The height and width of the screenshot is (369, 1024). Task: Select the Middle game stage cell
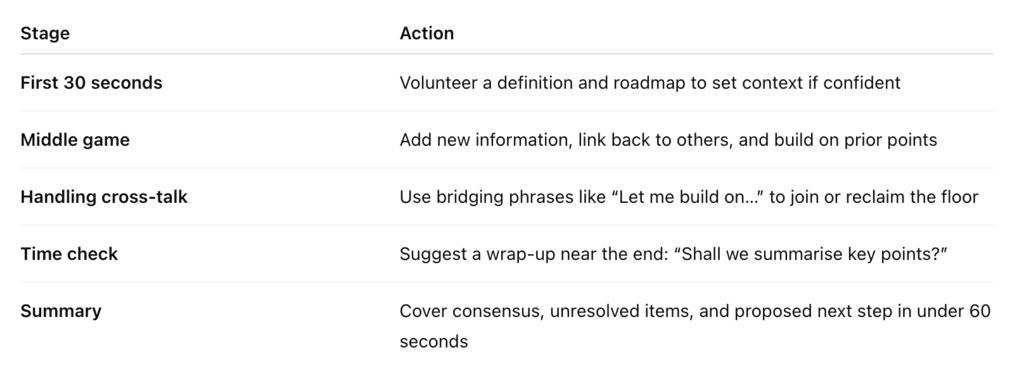(x=75, y=140)
